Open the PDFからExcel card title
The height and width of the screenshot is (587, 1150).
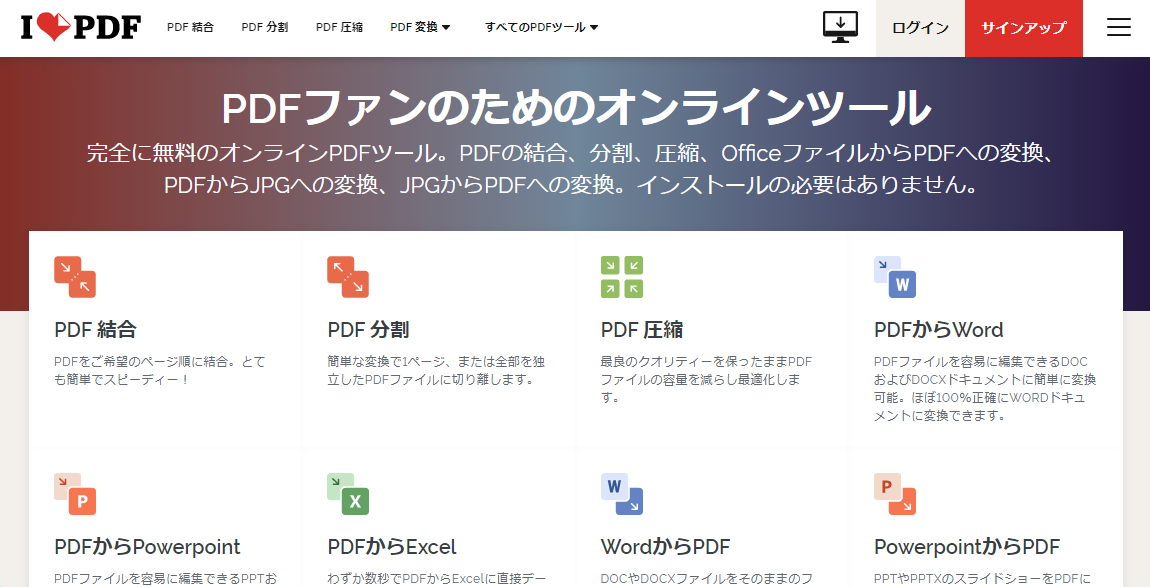[x=392, y=547]
